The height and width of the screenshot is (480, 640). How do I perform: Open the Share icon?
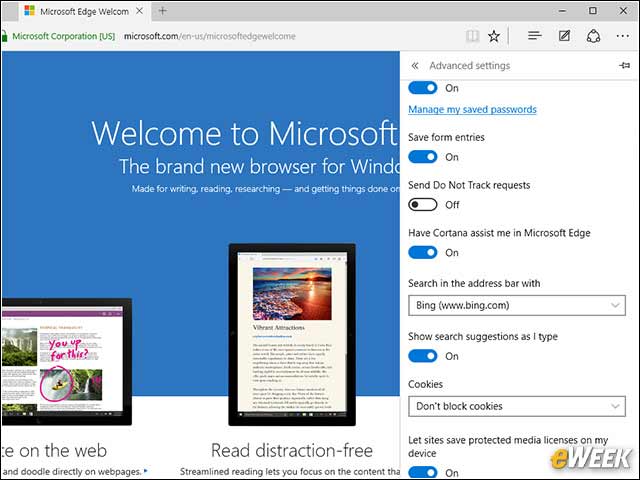click(x=593, y=36)
